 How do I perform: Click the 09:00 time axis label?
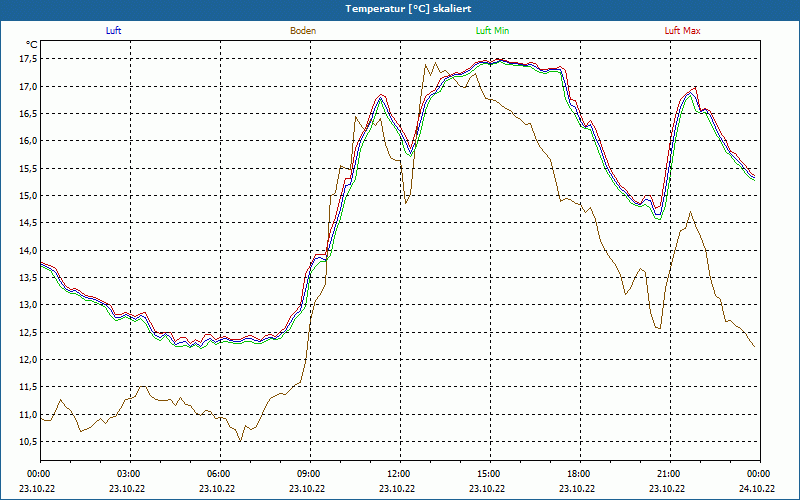pos(307,474)
